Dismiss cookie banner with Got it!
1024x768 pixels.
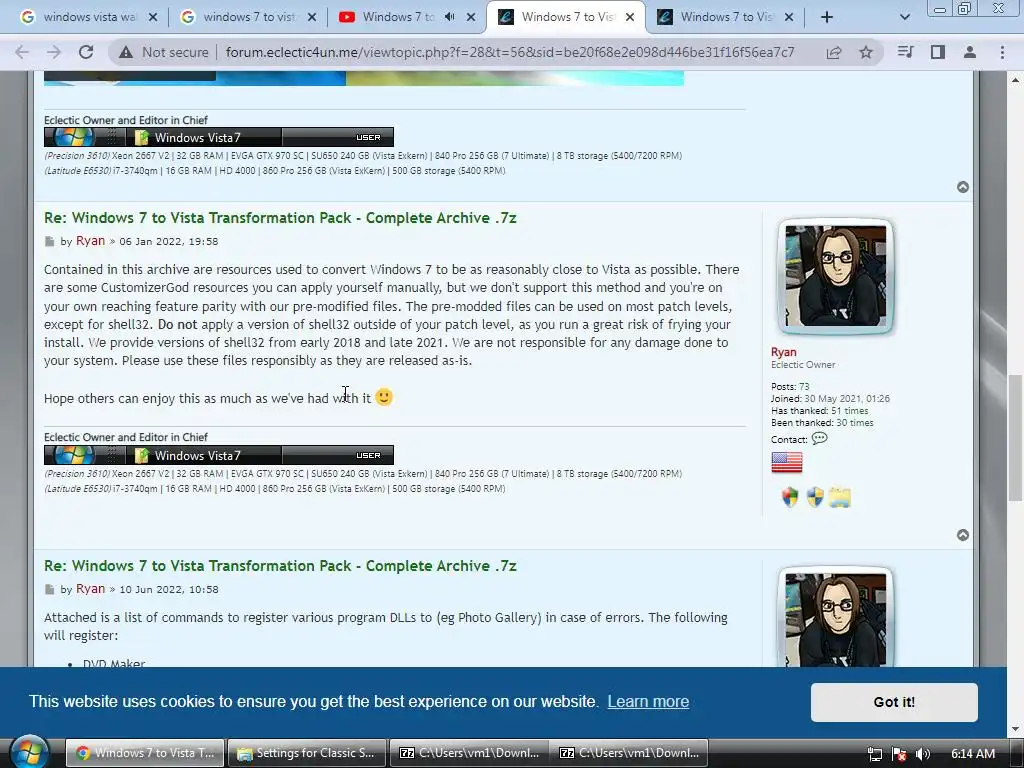click(894, 702)
